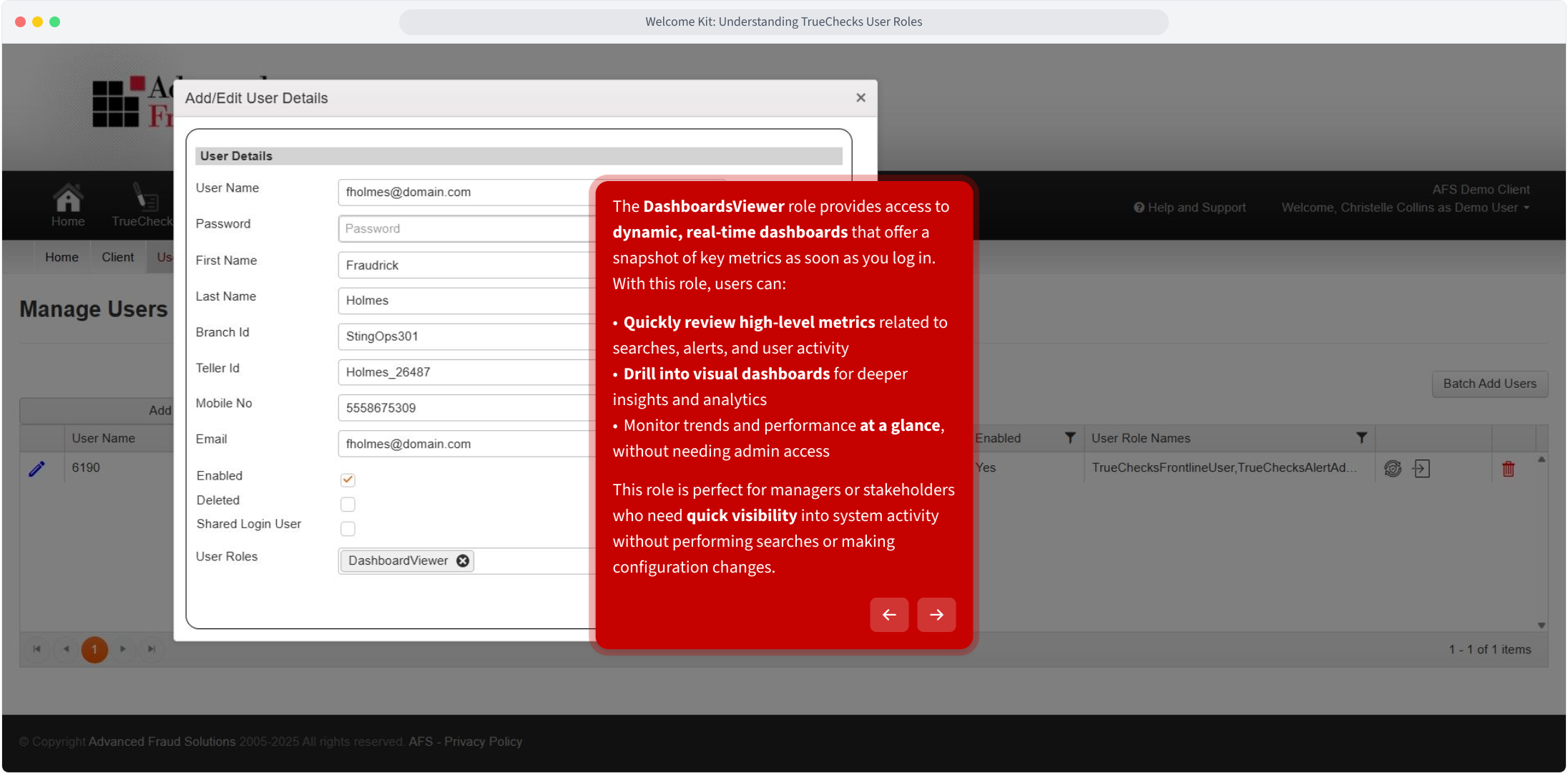Click grid scrollbar down arrow

coord(1542,625)
